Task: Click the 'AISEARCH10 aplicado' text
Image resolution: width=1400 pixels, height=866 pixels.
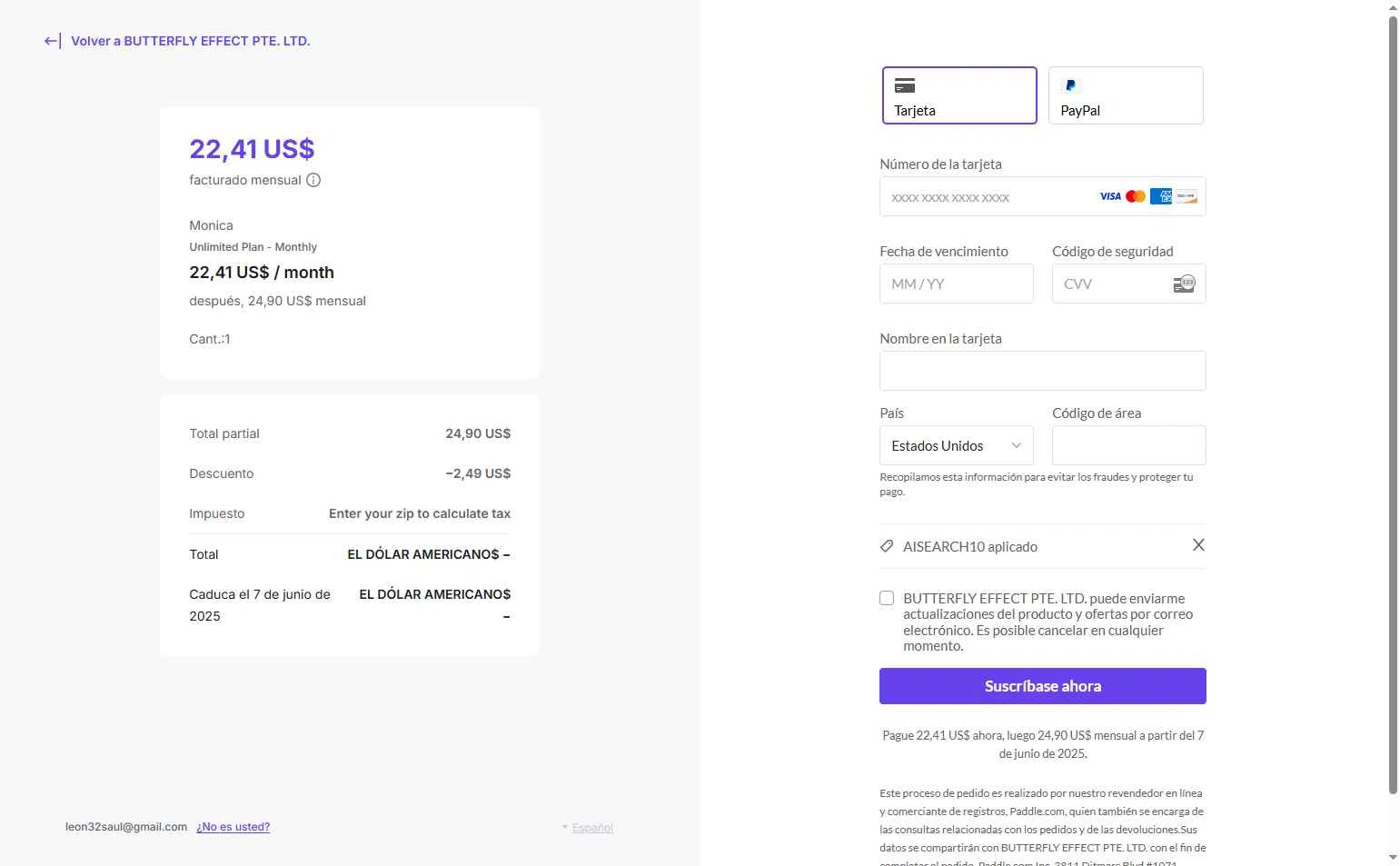Action: (x=970, y=546)
